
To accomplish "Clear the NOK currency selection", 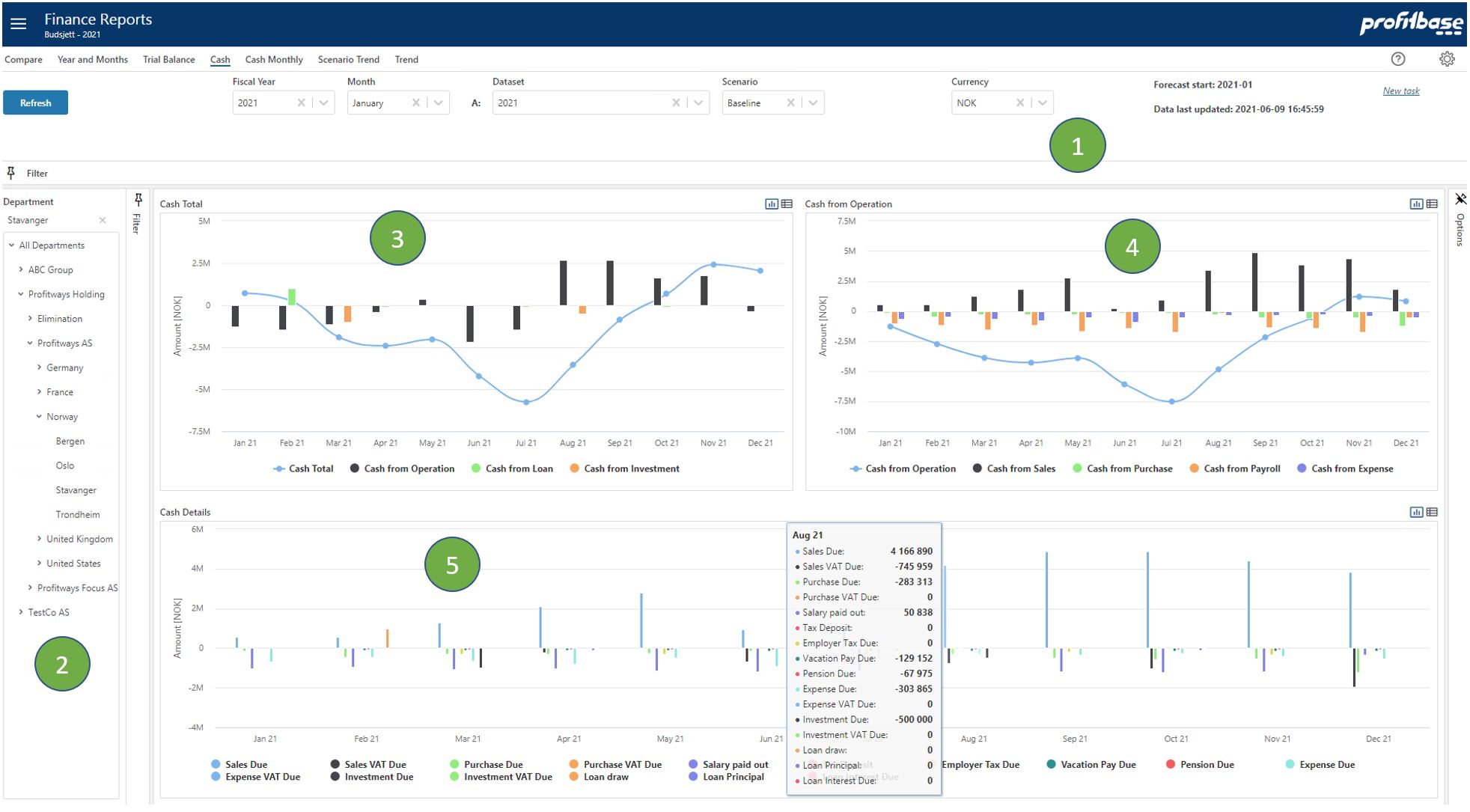I will (1020, 103).
